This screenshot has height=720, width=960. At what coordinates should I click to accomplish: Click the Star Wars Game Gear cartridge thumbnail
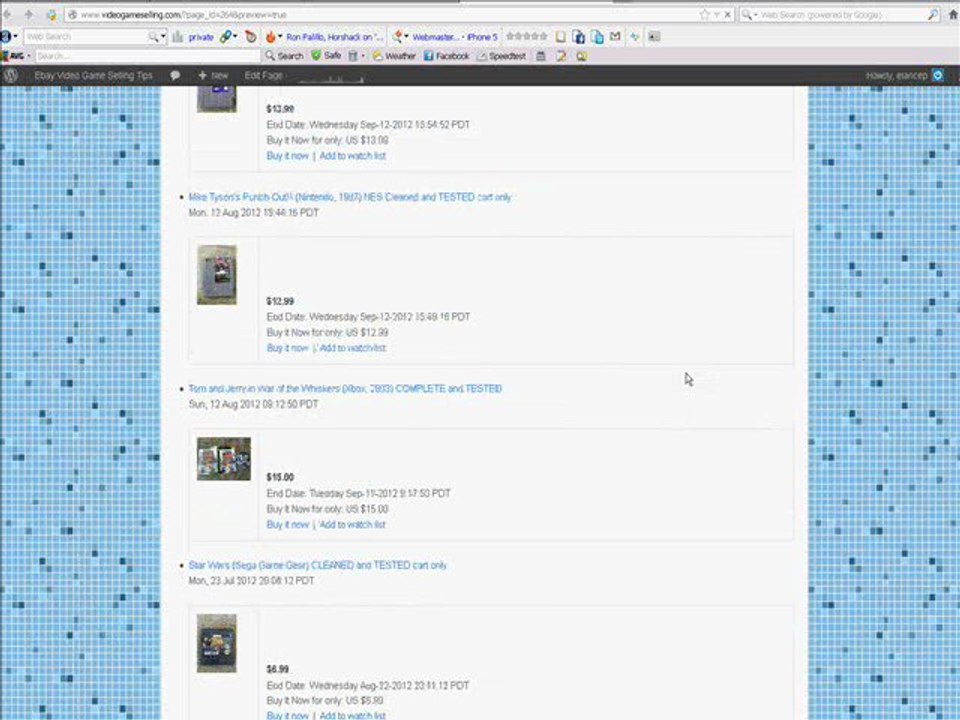point(217,643)
